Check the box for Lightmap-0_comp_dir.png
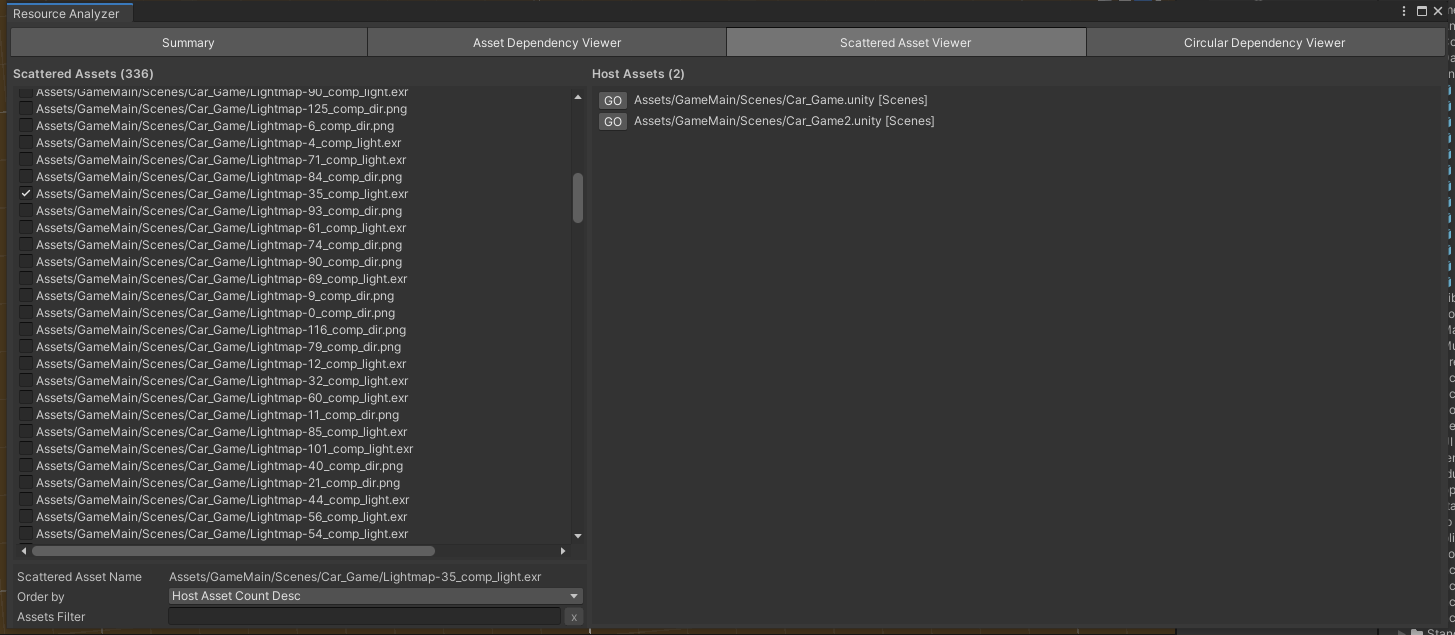This screenshot has width=1455, height=635. 26,312
